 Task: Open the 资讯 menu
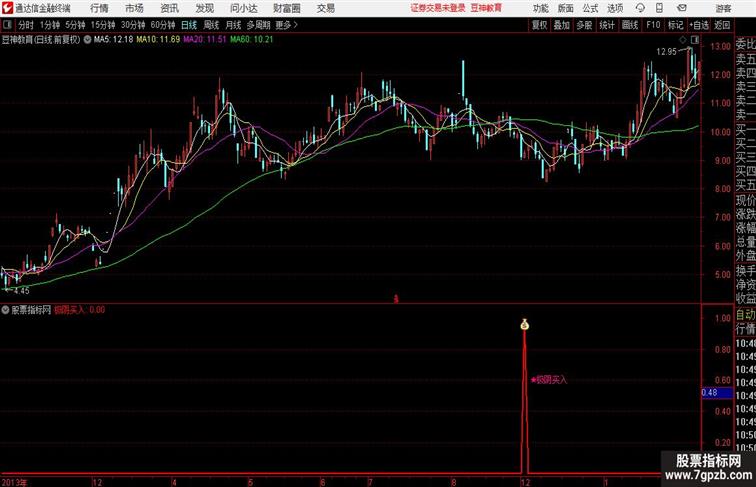click(x=170, y=8)
